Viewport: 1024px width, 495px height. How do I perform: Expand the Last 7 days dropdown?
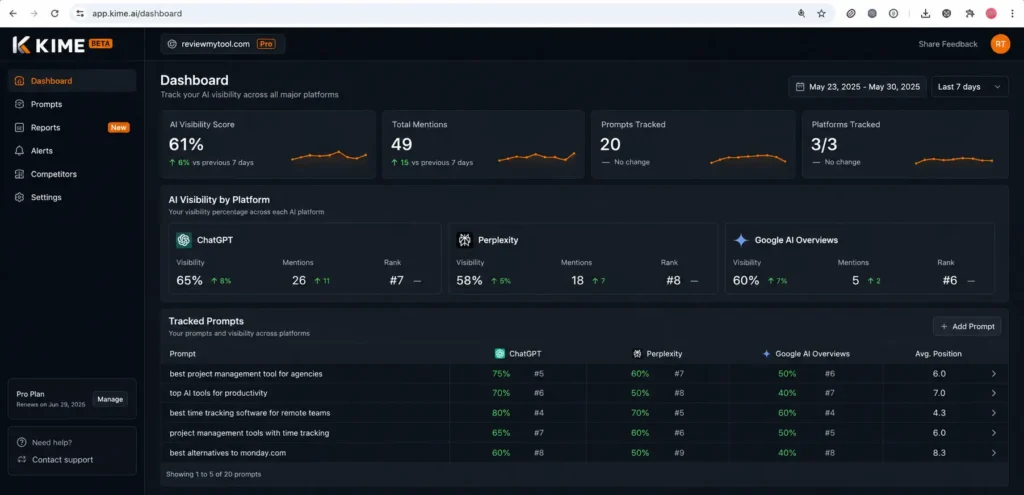(x=969, y=87)
